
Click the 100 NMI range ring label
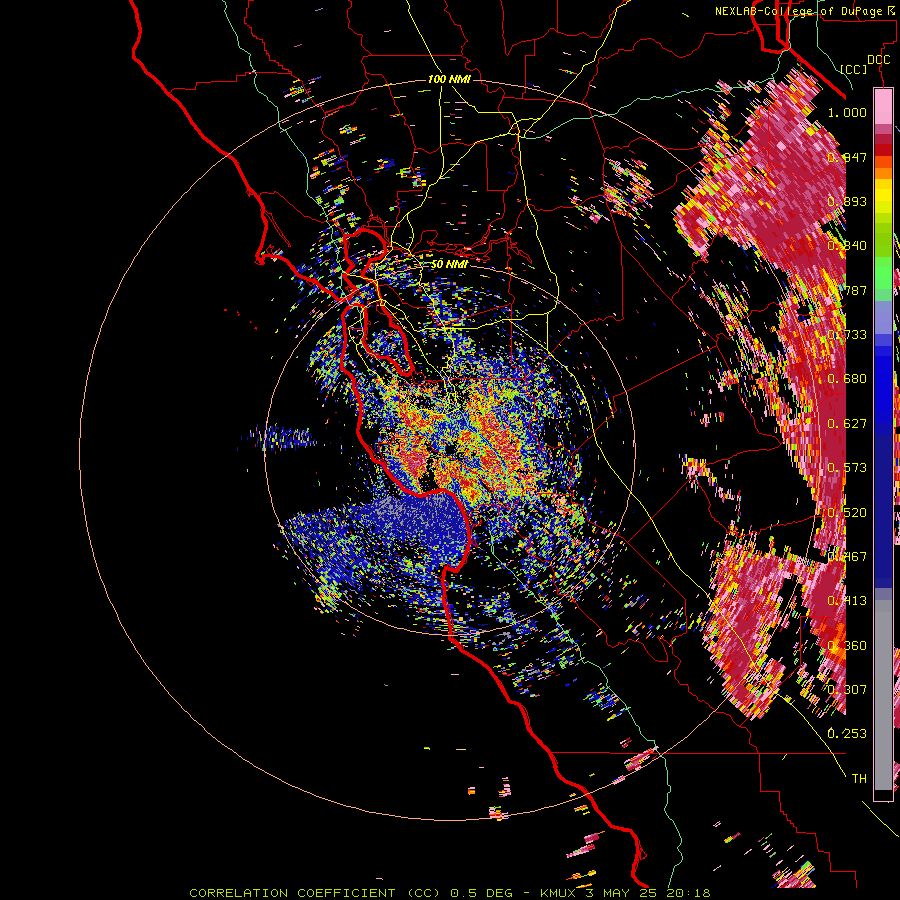point(449,79)
